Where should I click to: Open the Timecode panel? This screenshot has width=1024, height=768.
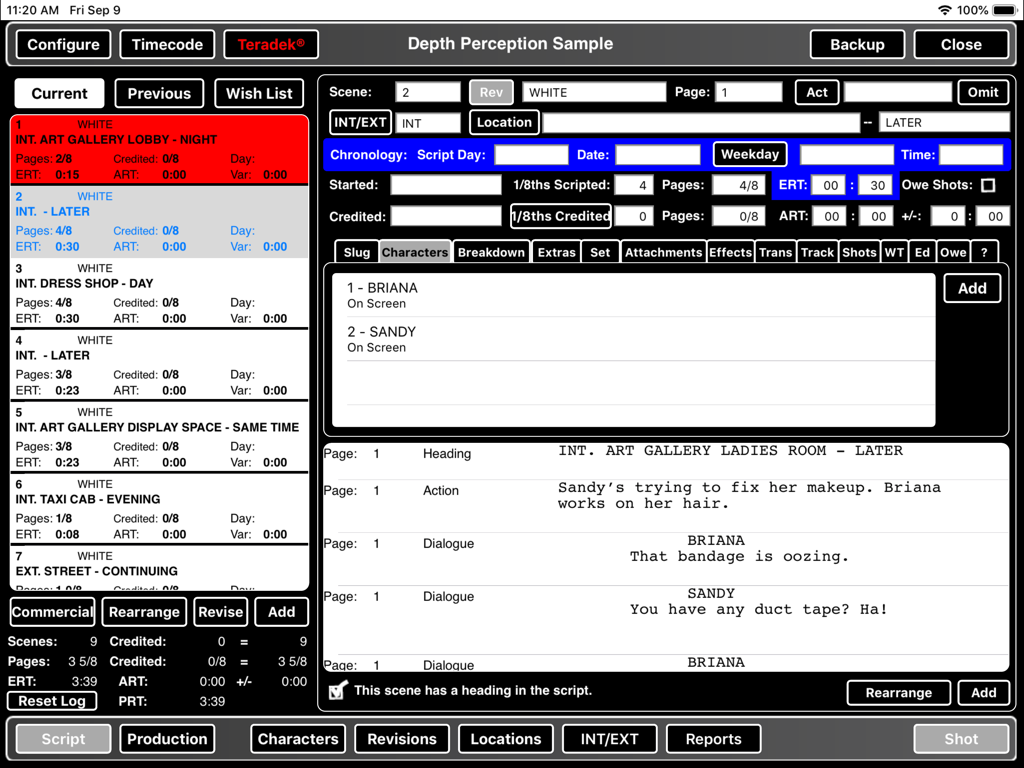pyautogui.click(x=166, y=44)
